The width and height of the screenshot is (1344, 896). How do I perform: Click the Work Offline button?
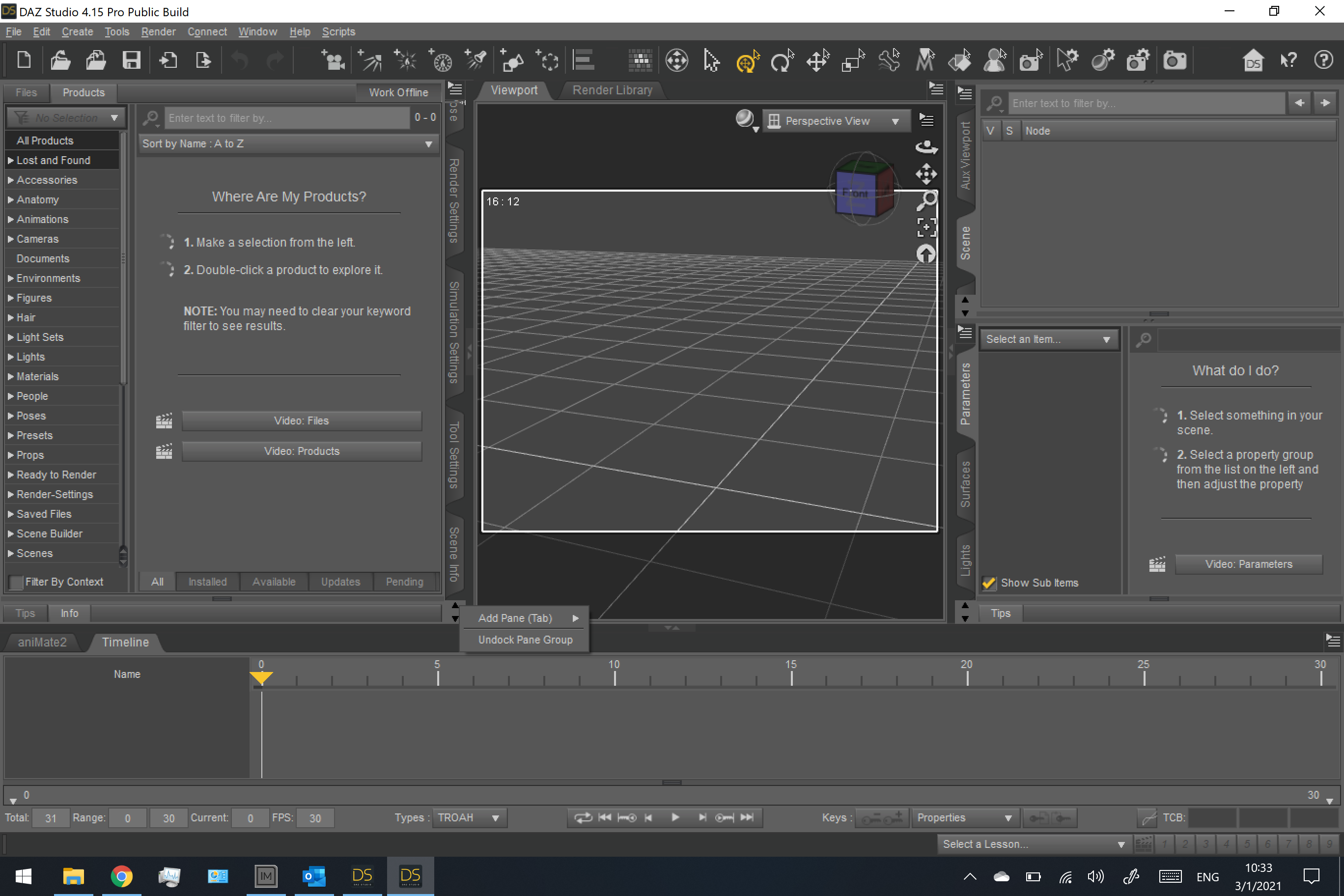(398, 92)
